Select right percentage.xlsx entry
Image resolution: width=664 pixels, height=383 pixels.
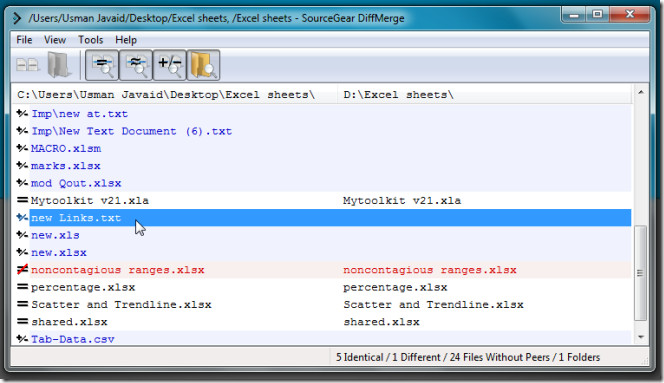(395, 287)
